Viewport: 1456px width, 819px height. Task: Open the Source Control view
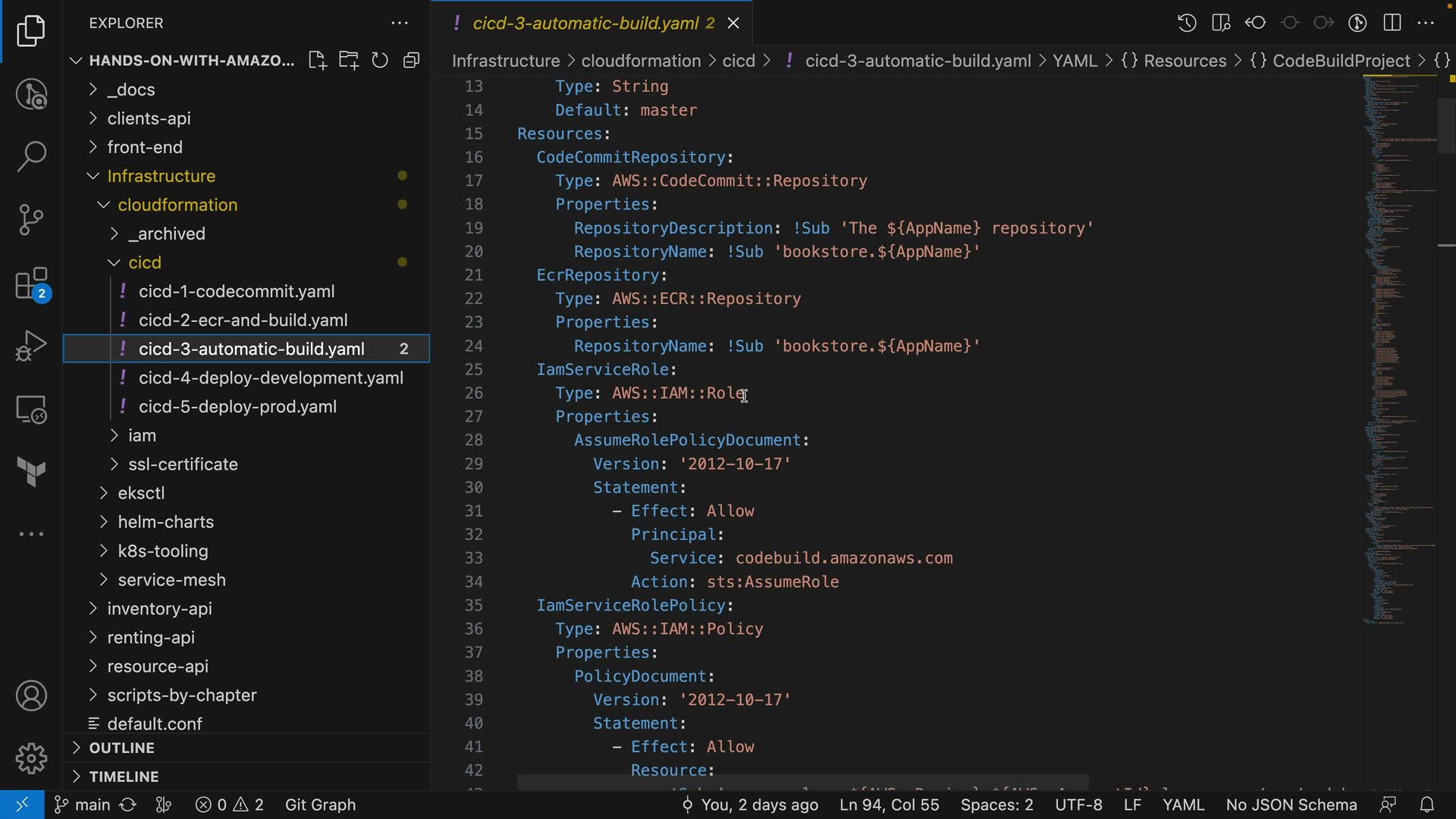[31, 220]
